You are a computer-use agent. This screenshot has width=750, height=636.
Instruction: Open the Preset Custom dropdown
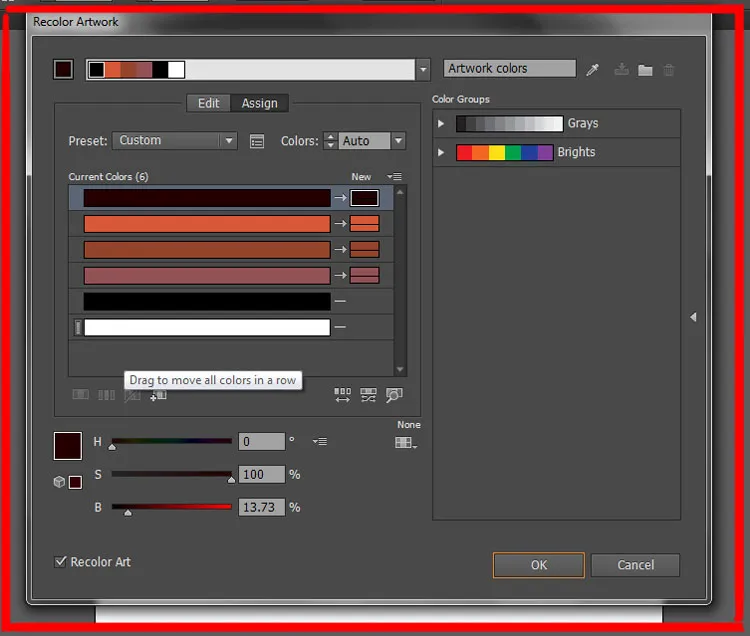pos(174,141)
